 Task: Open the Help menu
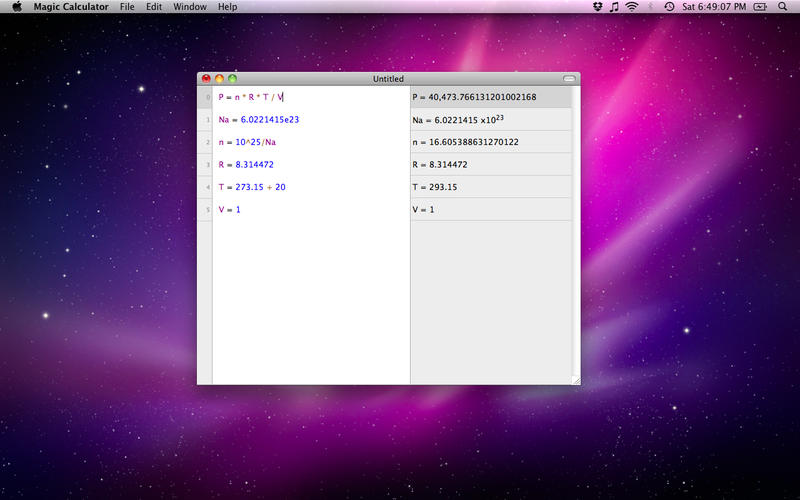pyautogui.click(x=227, y=7)
